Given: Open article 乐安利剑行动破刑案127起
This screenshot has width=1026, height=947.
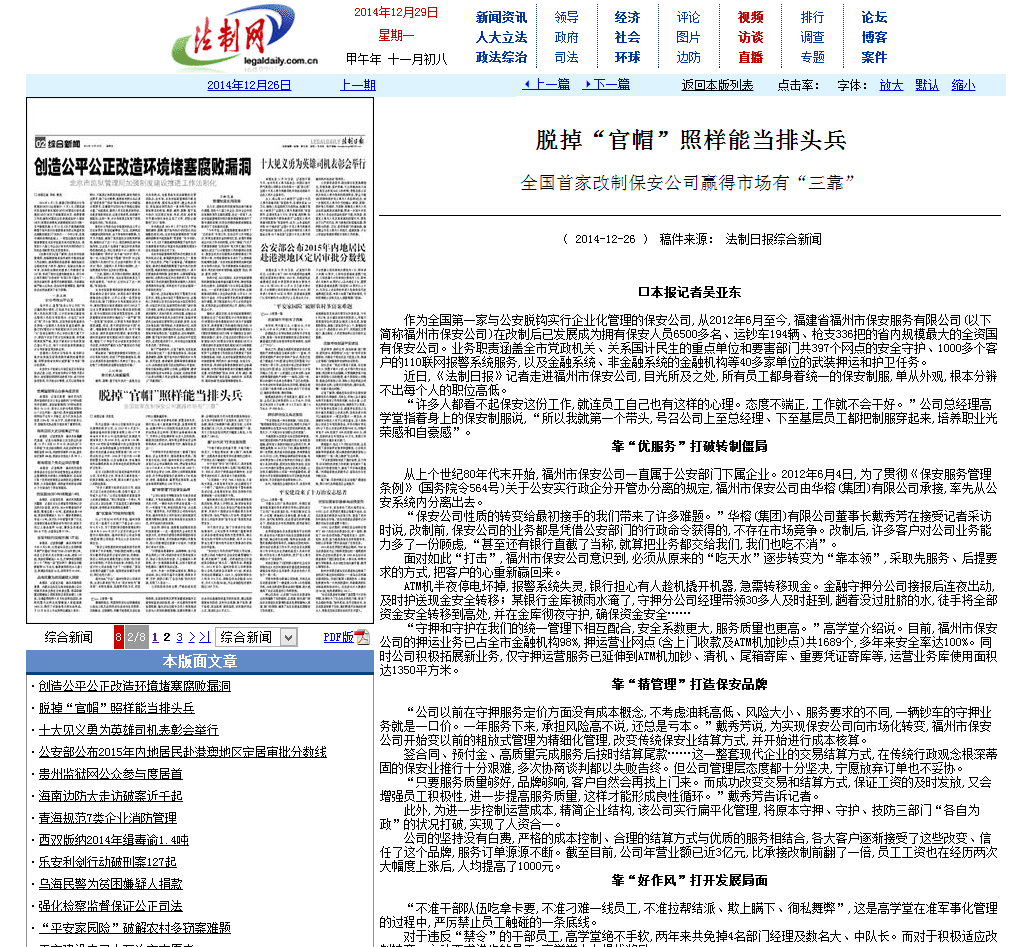Looking at the screenshot, I should (108, 862).
